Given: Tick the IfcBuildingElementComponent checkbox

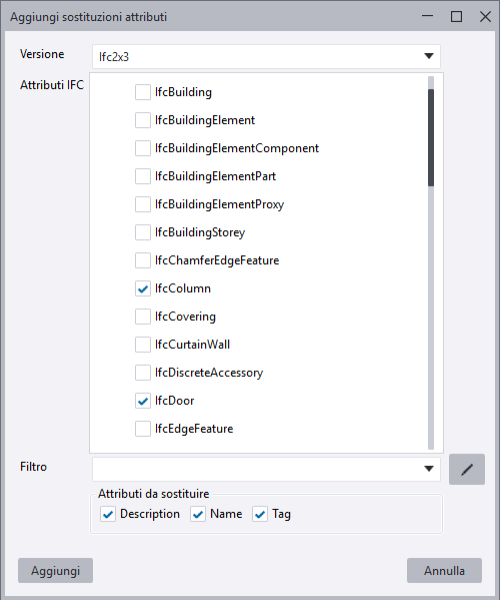Looking at the screenshot, I should click(143, 148).
